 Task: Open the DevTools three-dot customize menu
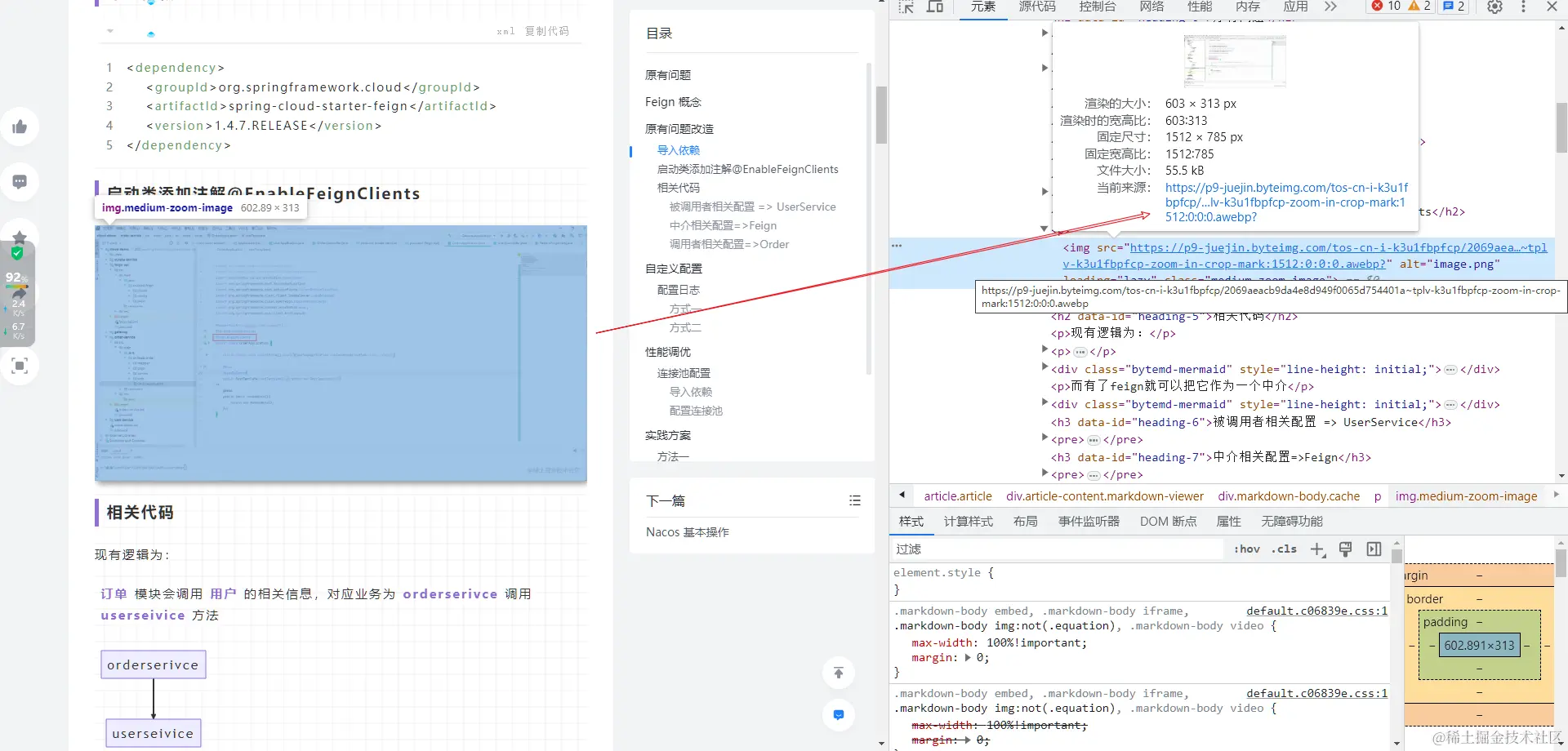tap(1523, 7)
